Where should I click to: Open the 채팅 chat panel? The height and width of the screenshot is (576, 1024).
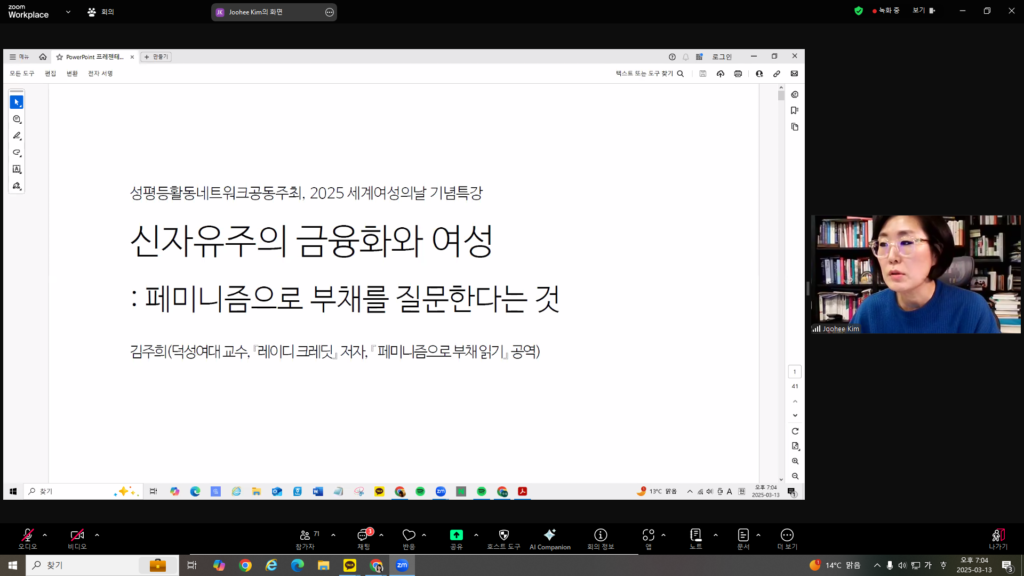pyautogui.click(x=364, y=538)
